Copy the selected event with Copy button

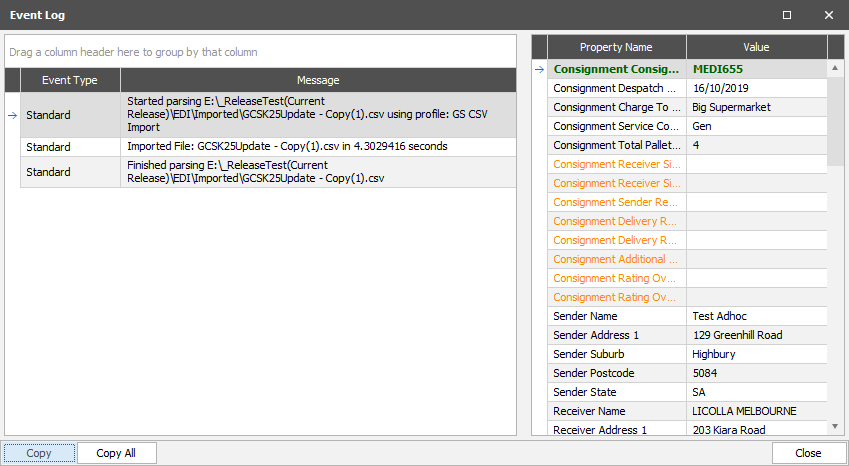(x=39, y=453)
